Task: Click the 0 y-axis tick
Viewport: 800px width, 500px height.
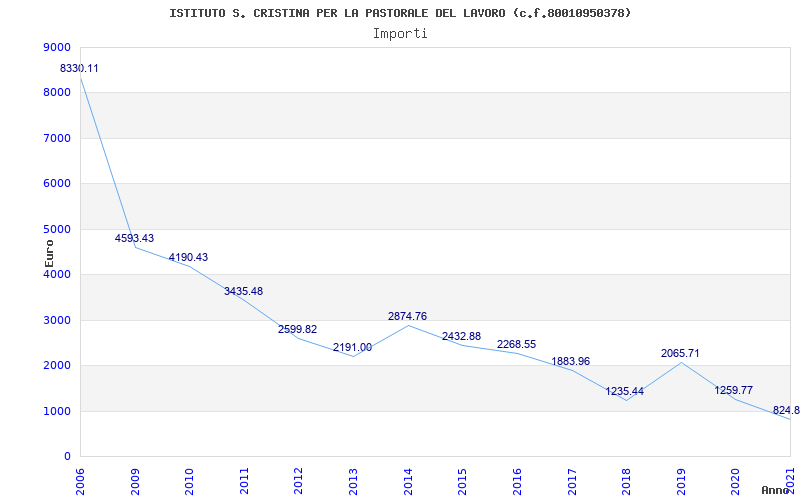Action: [x=67, y=457]
